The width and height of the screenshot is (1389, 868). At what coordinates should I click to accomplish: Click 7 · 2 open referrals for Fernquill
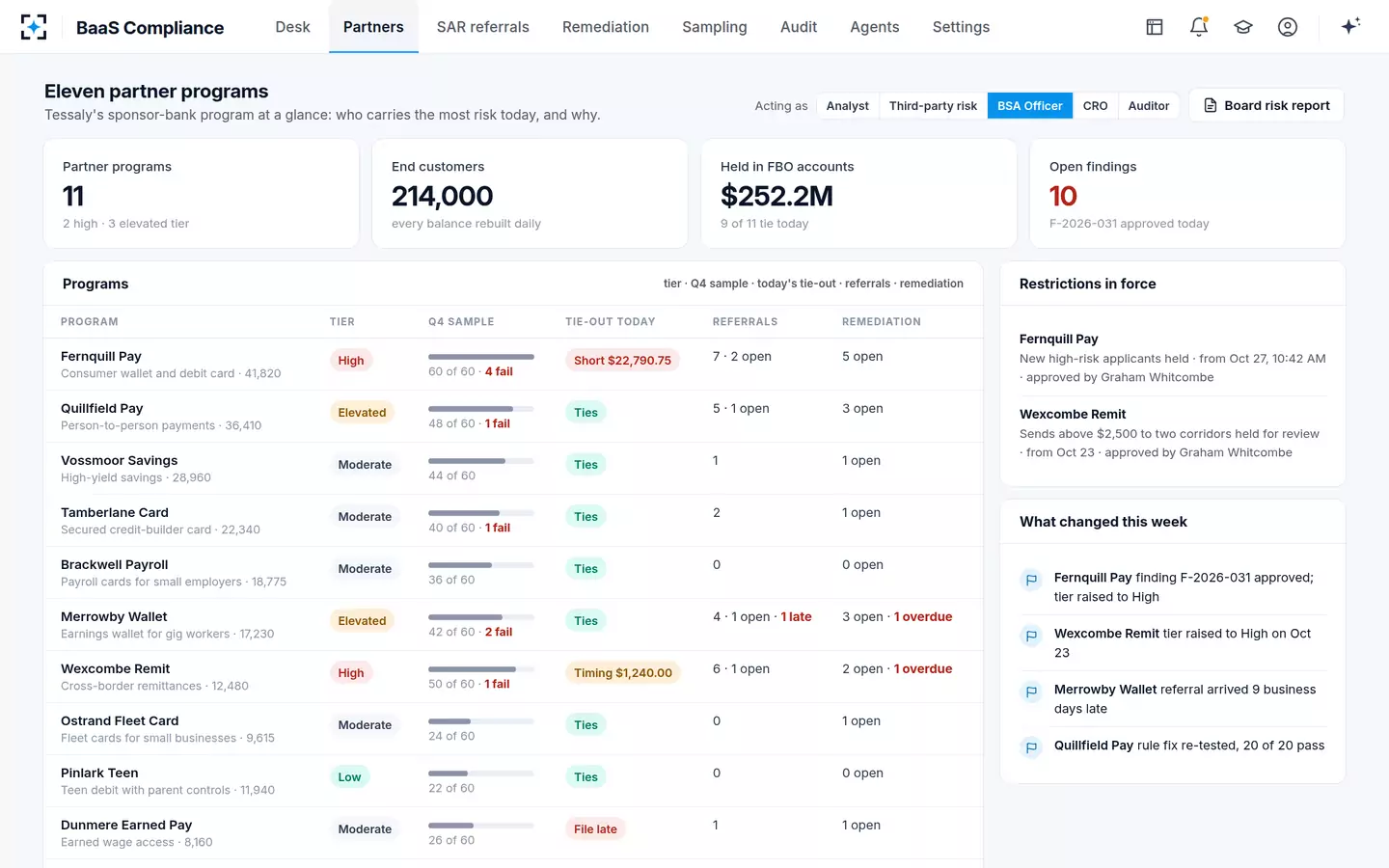pyautogui.click(x=742, y=356)
